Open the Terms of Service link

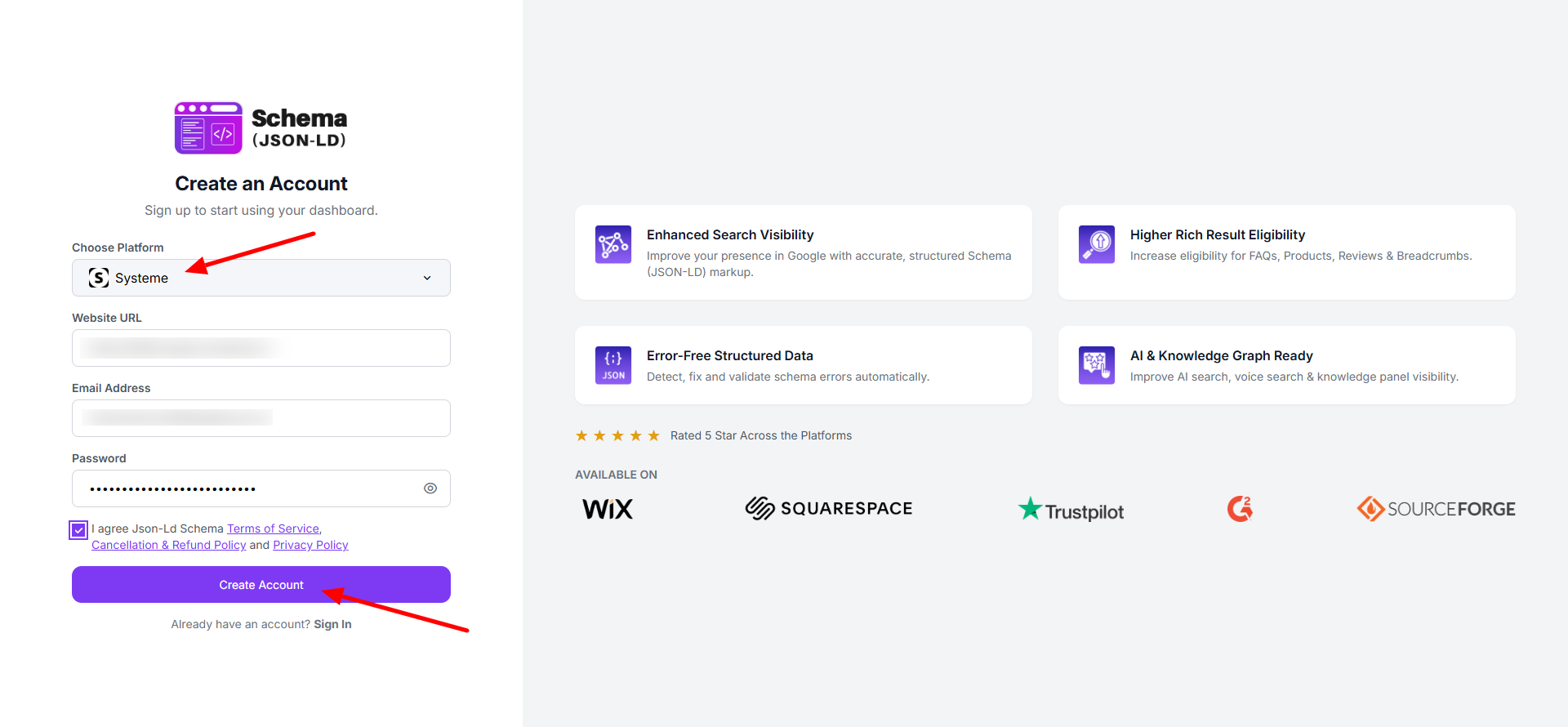point(273,529)
